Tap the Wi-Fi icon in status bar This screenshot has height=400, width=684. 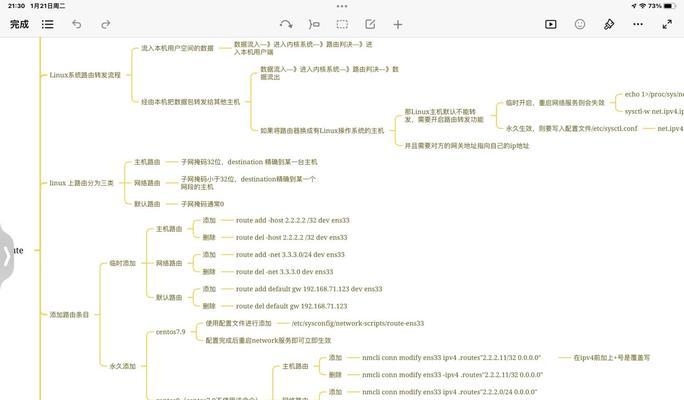click(x=642, y=6)
